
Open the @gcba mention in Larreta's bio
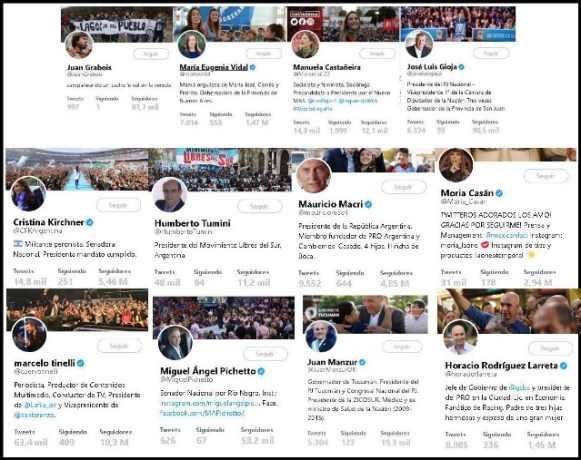point(519,387)
